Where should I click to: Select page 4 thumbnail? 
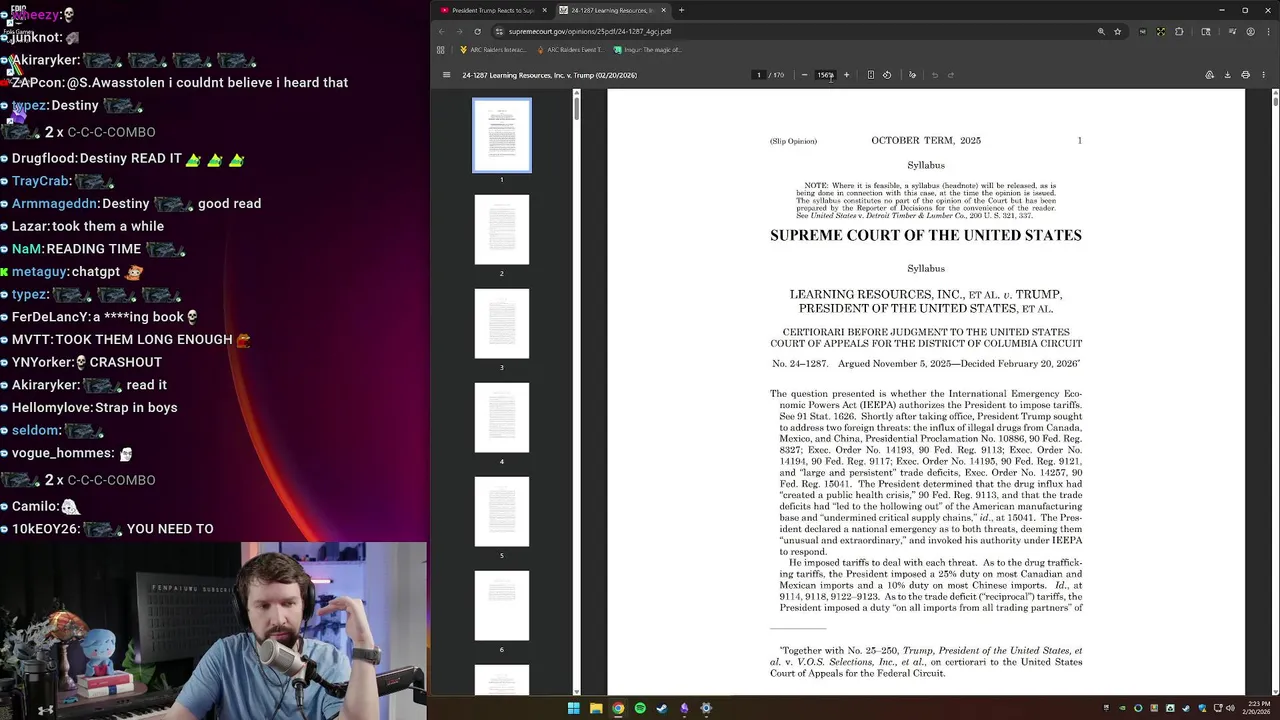(x=502, y=418)
